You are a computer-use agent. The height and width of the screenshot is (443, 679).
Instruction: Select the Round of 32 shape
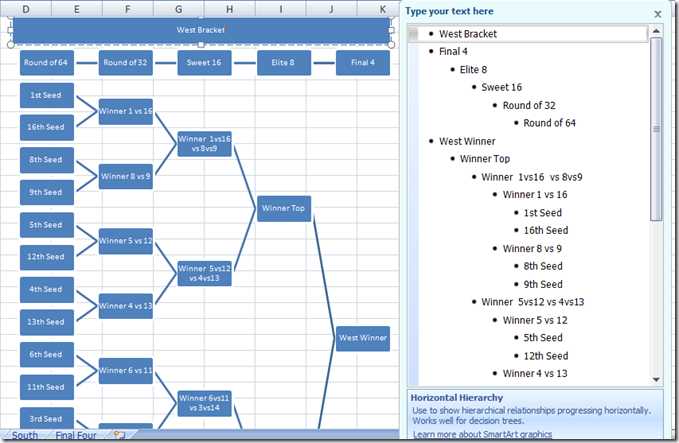tap(126, 62)
